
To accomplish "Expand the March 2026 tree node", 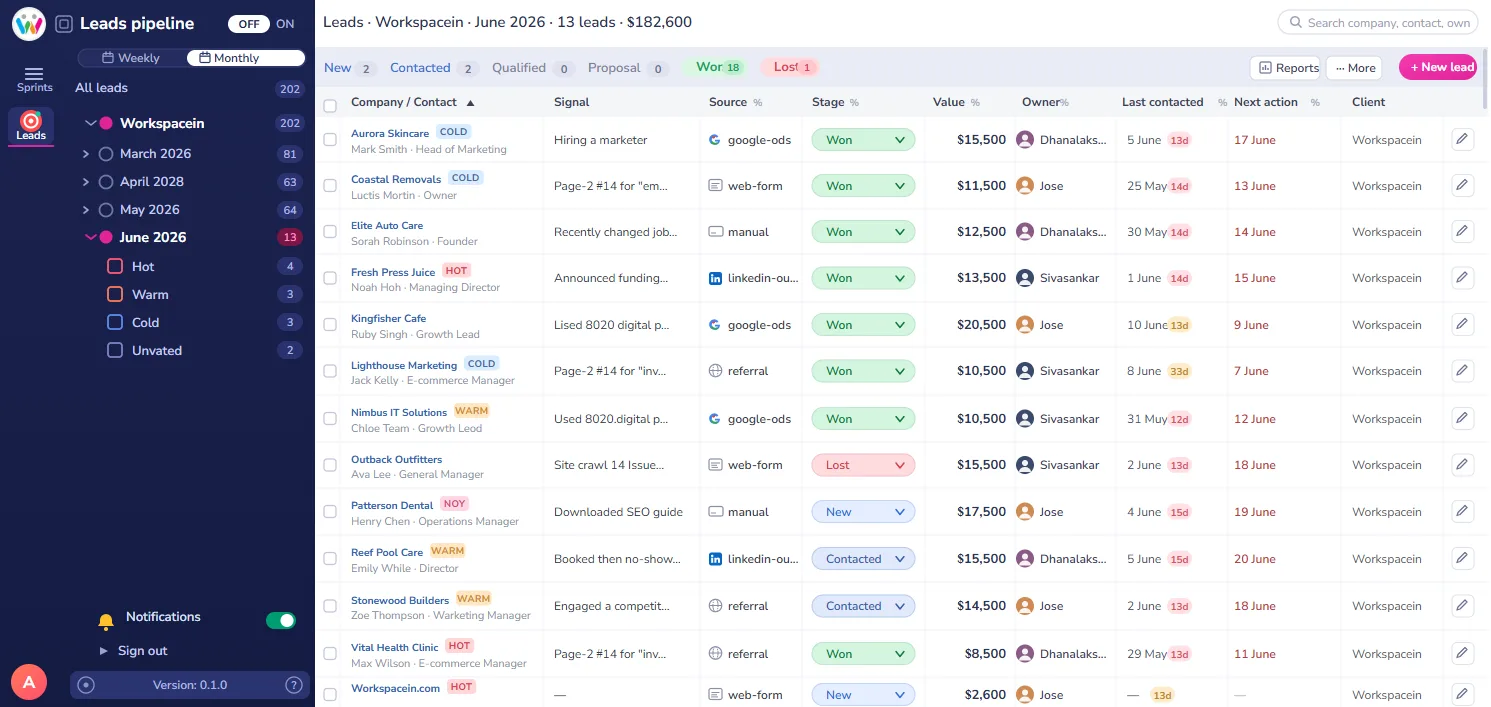I will pyautogui.click(x=86, y=154).
